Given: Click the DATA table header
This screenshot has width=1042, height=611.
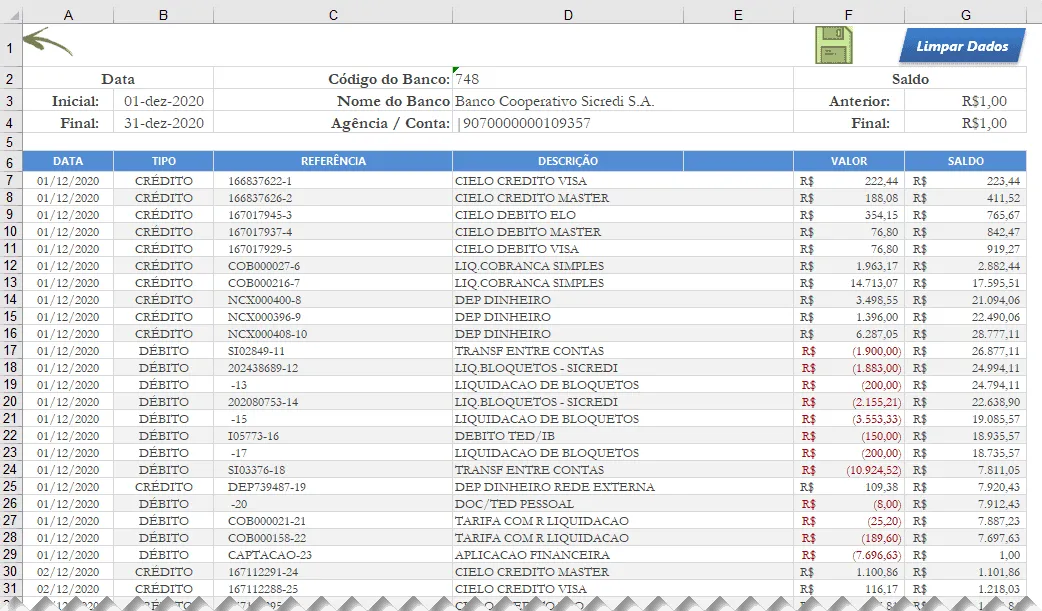Looking at the screenshot, I should coord(68,161).
